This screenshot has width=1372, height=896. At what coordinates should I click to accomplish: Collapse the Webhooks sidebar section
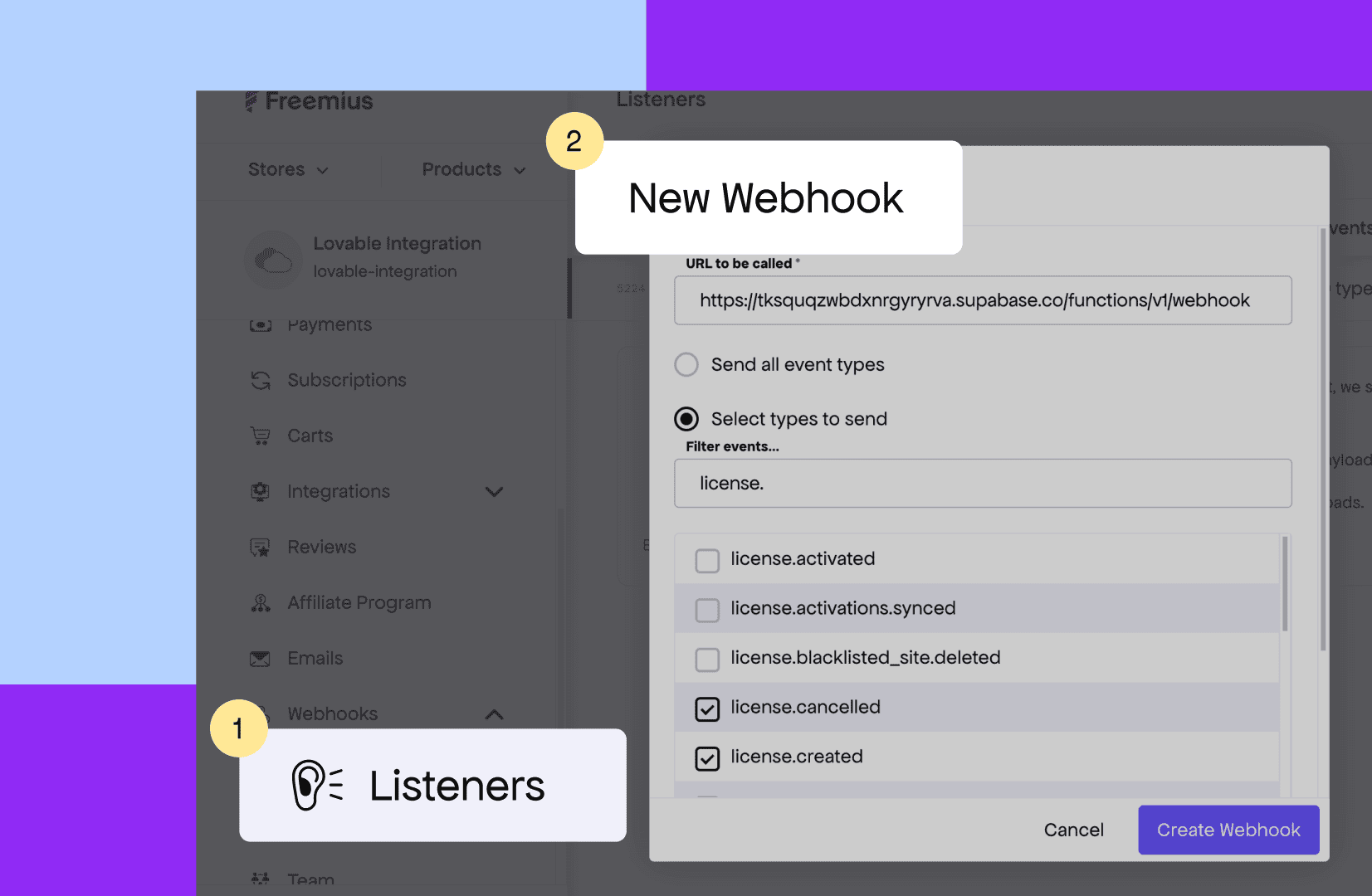pyautogui.click(x=494, y=714)
